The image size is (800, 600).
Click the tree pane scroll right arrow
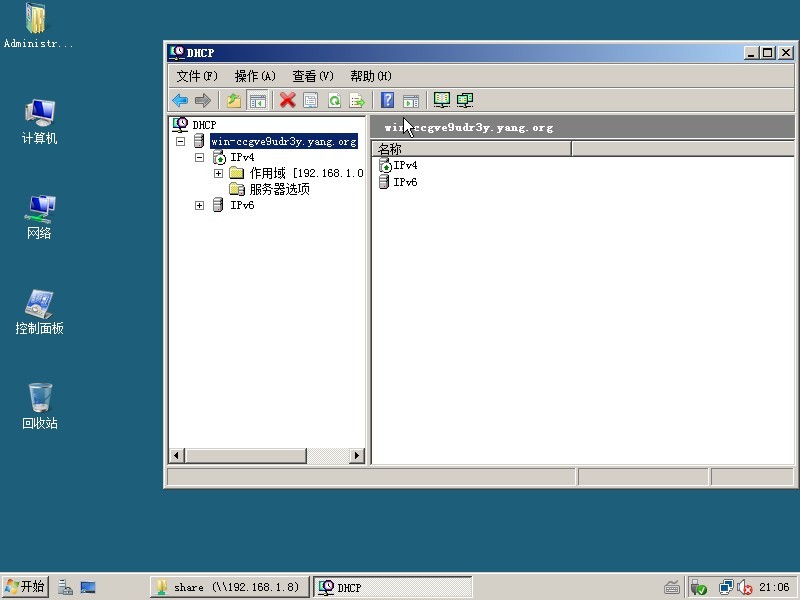click(357, 456)
